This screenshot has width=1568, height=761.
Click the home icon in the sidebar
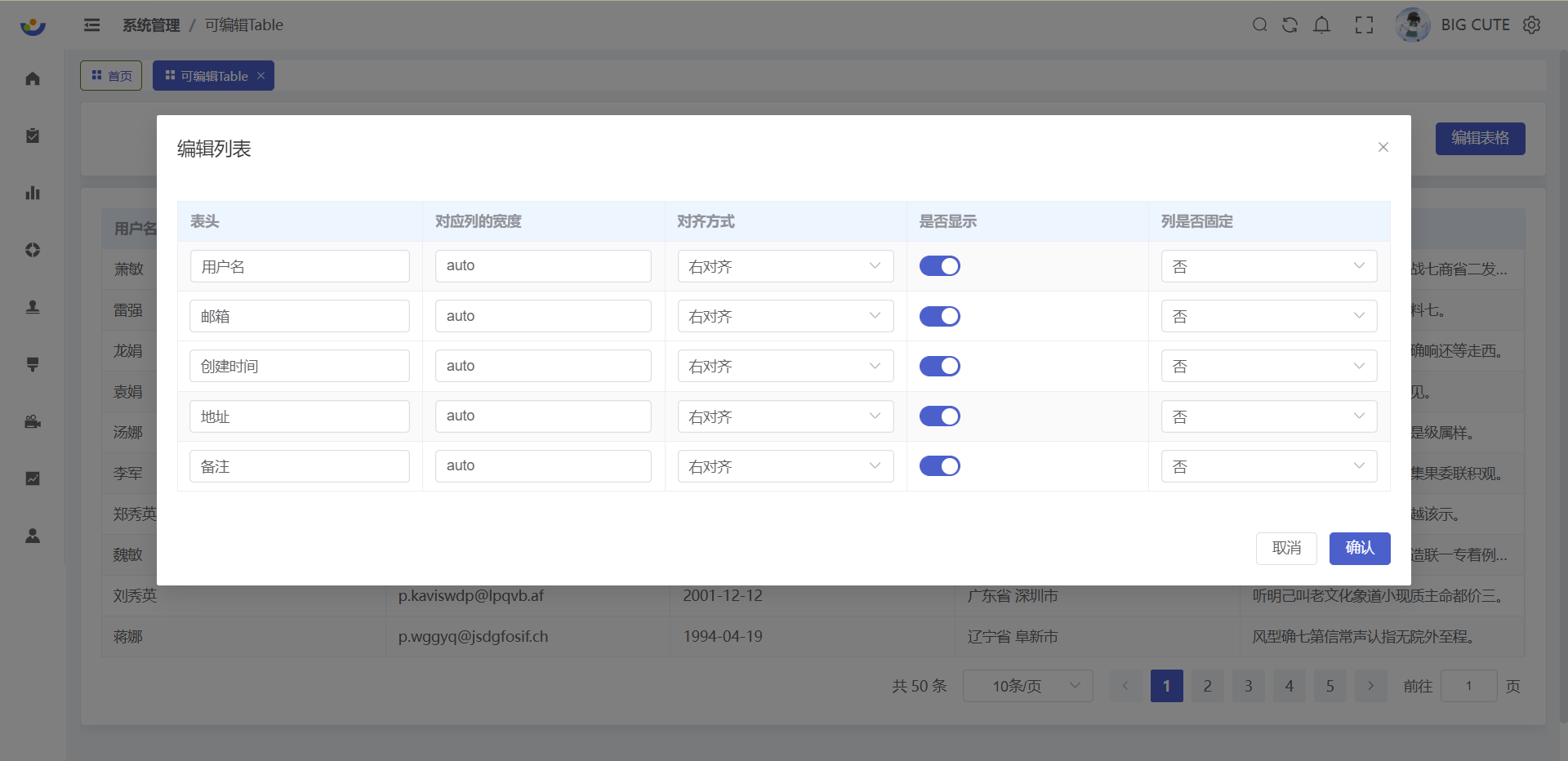pyautogui.click(x=33, y=78)
